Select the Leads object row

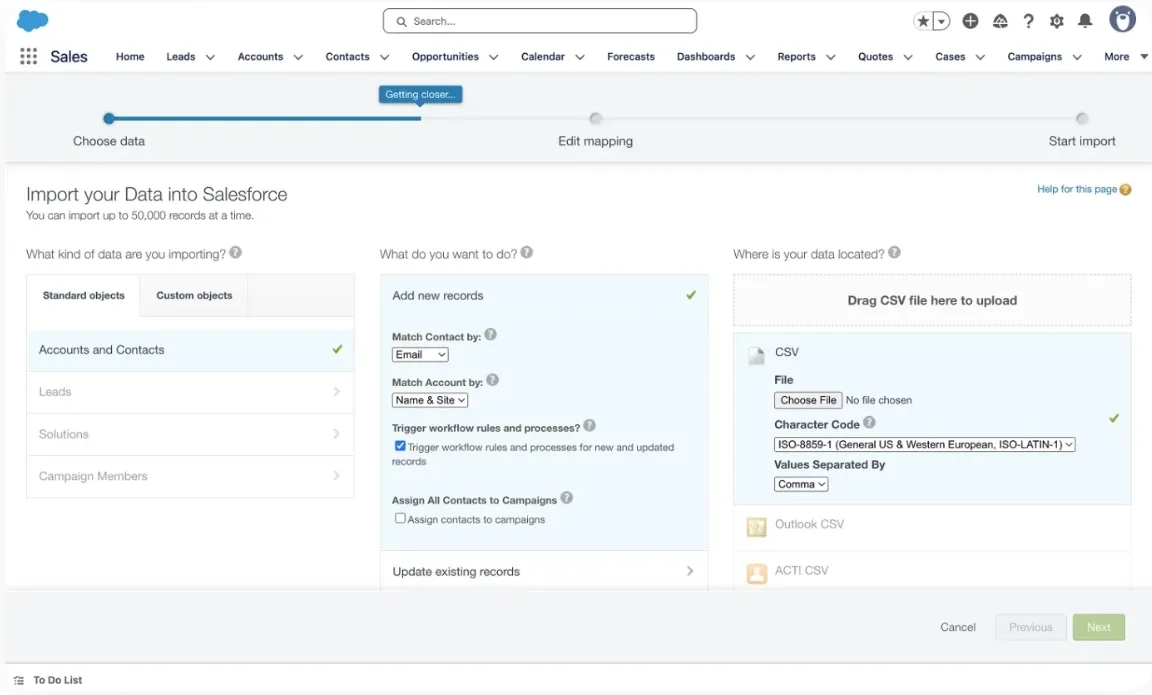[190, 392]
